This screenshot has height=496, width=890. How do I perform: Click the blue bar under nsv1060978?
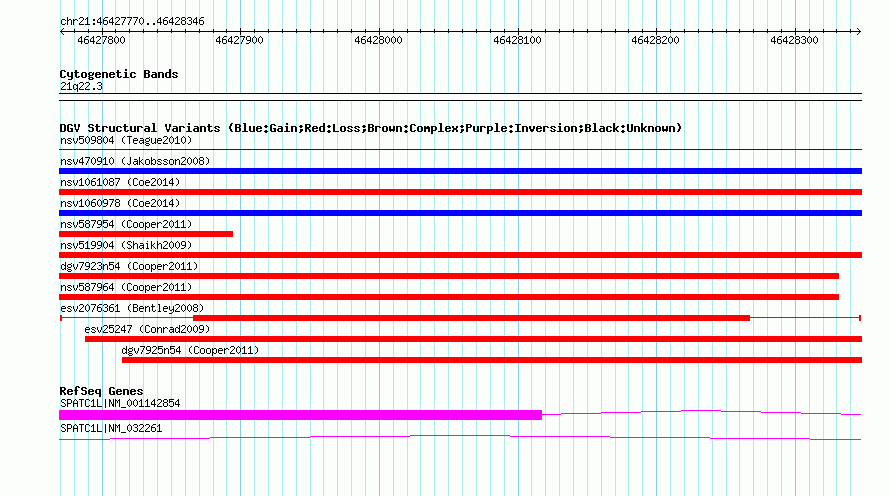point(460,213)
